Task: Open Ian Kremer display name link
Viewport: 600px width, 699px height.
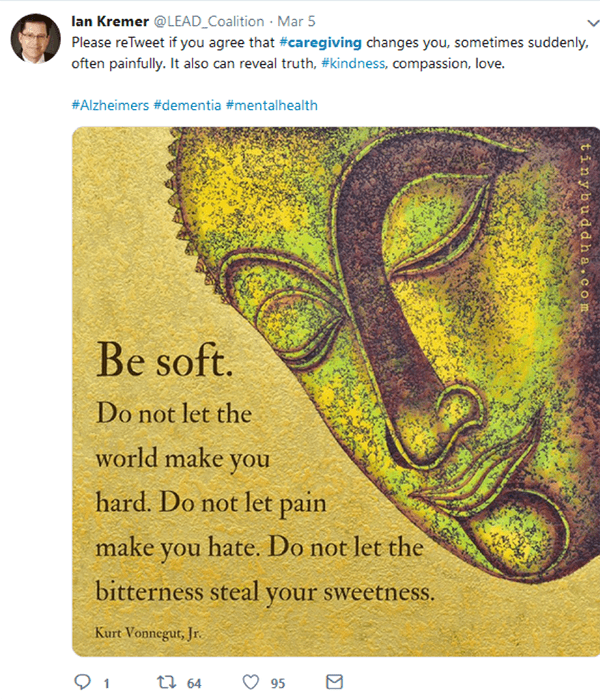Action: pos(110,21)
